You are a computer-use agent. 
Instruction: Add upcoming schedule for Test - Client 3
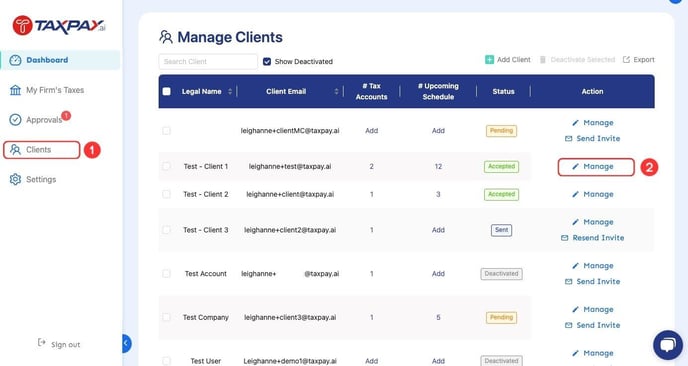coord(438,230)
